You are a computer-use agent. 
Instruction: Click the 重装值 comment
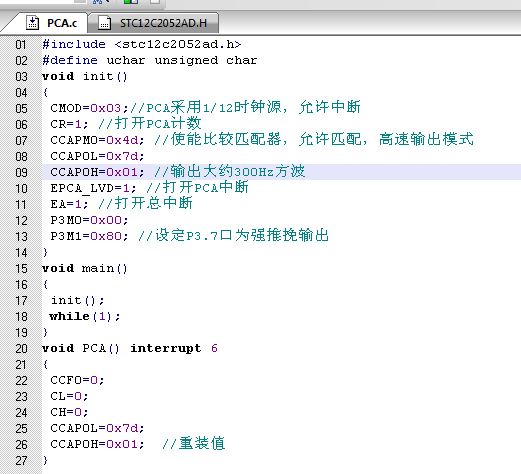(x=202, y=444)
